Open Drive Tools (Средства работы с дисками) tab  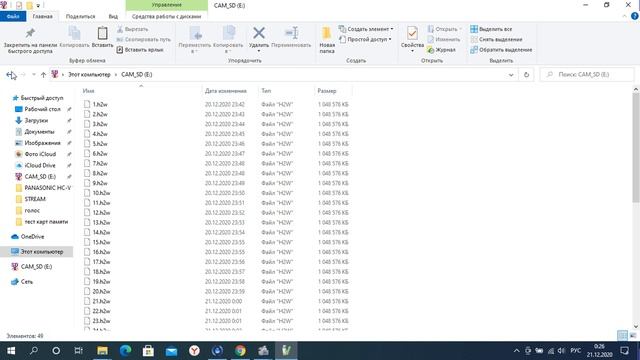pyautogui.click(x=167, y=16)
